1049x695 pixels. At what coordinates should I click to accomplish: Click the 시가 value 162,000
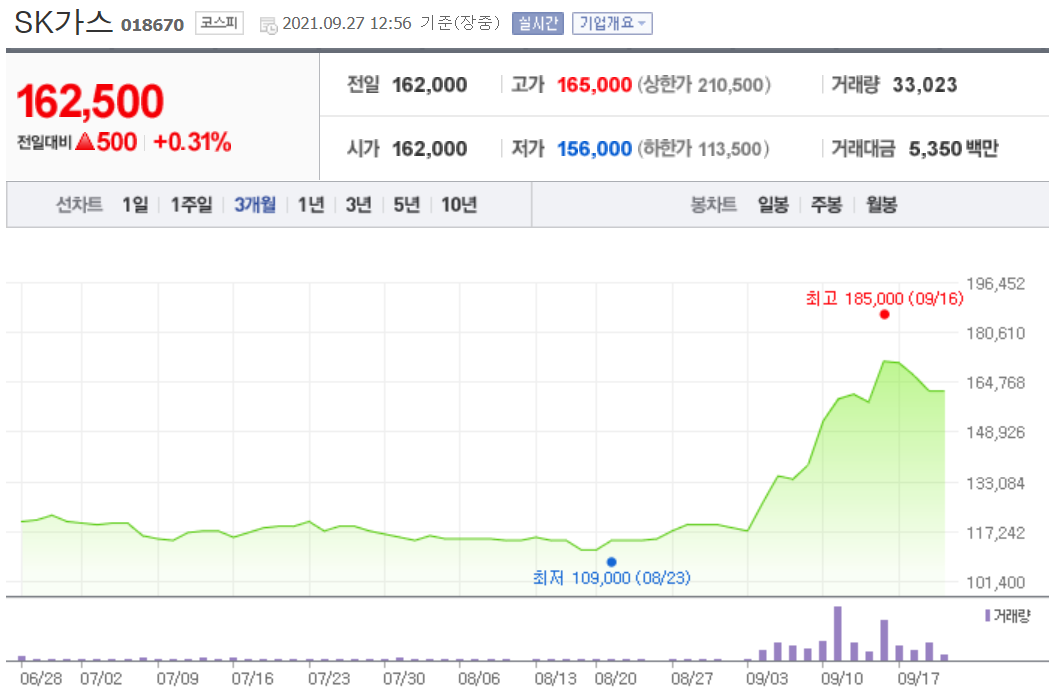tap(430, 148)
